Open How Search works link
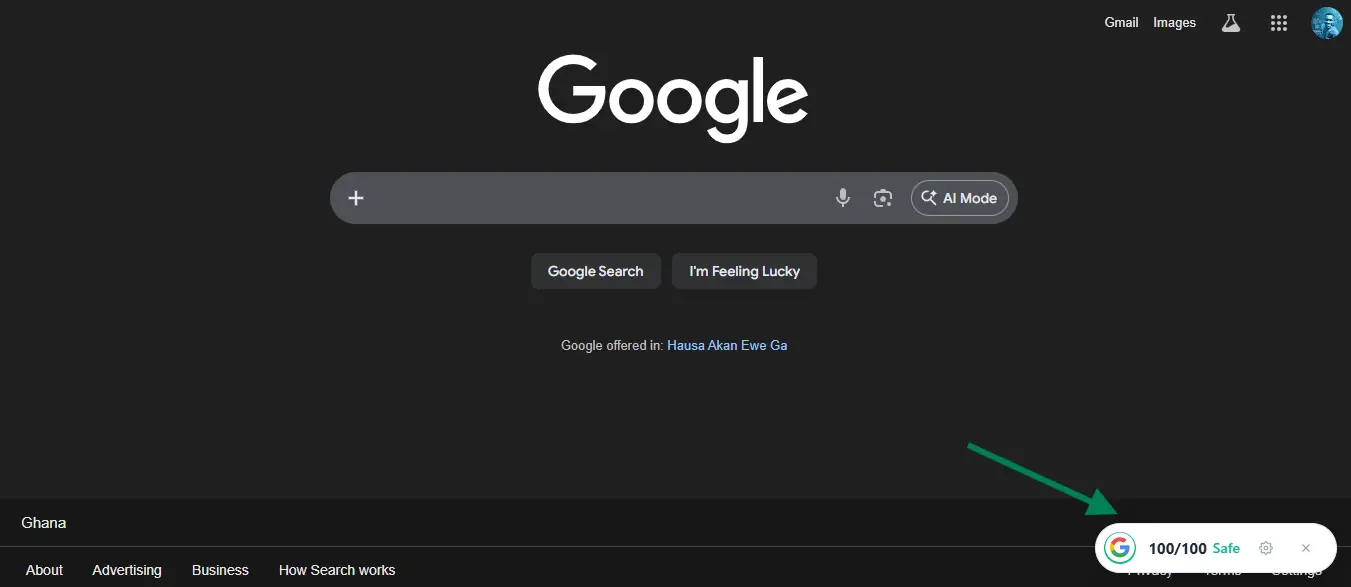The image size is (1351, 587). (x=337, y=570)
